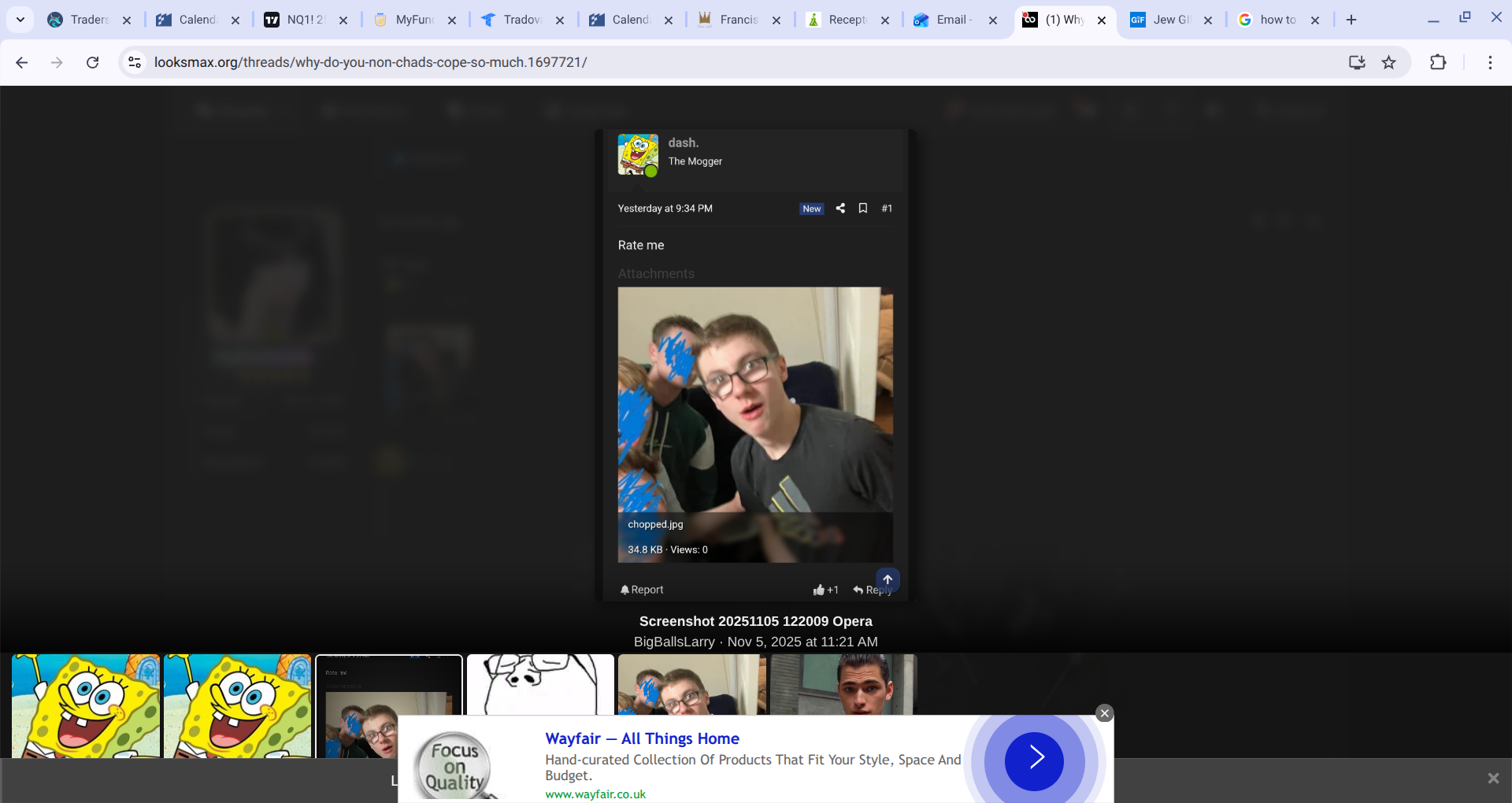Close the bottom bar with X button
The image size is (1512, 803).
(1492, 779)
